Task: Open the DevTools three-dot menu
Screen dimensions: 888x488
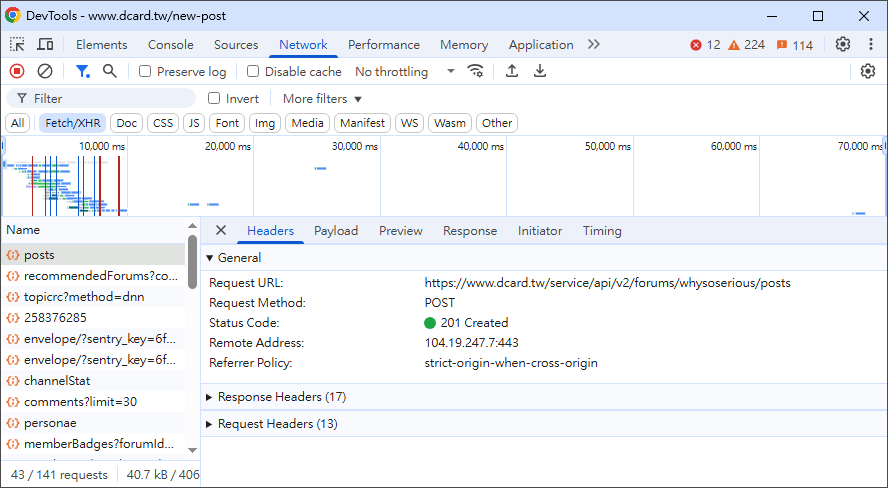Action: coord(871,44)
